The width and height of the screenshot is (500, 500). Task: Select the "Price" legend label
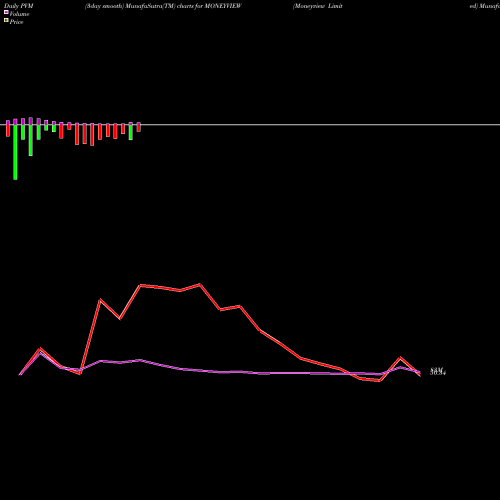[x=16, y=22]
